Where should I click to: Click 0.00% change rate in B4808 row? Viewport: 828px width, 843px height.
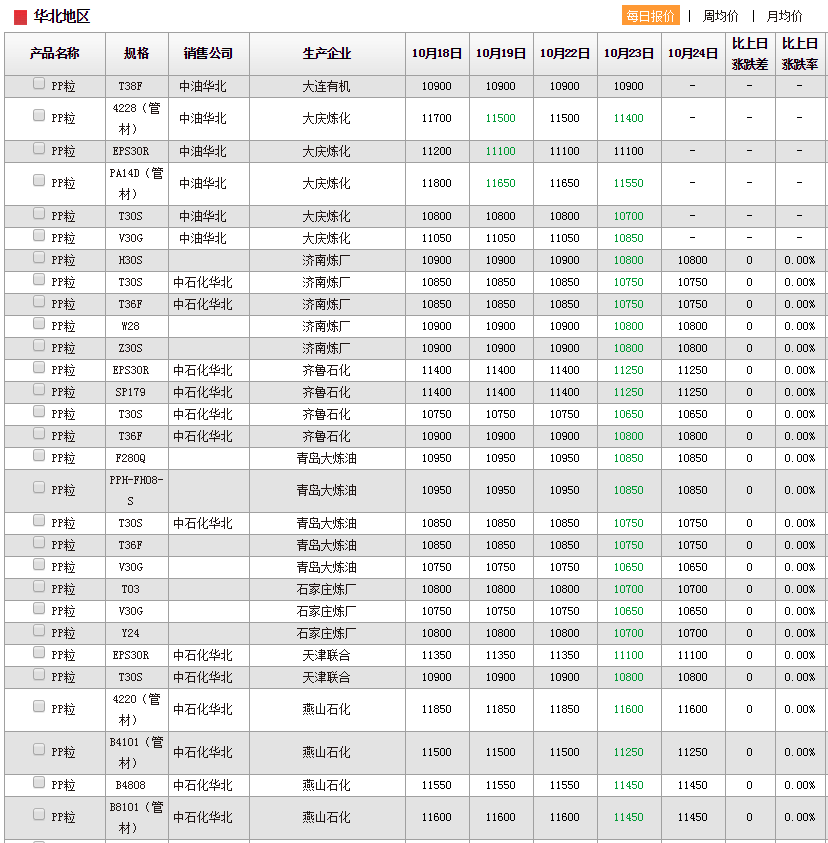pos(800,785)
